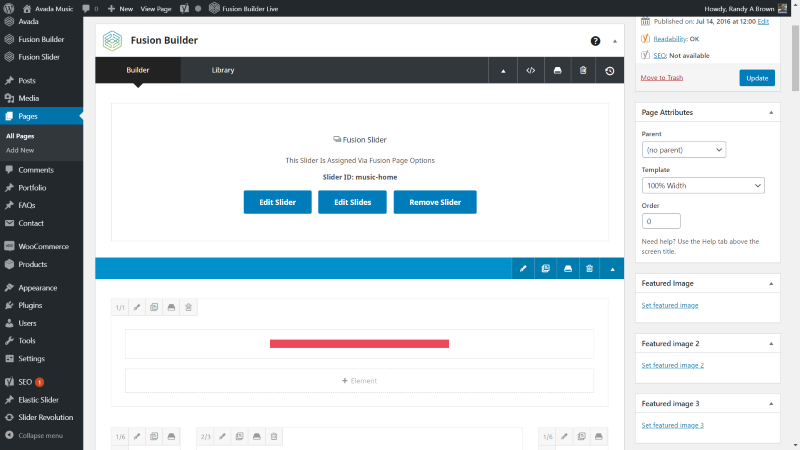
Task: Delete the 2/3 column trash icon
Action: coord(274,436)
